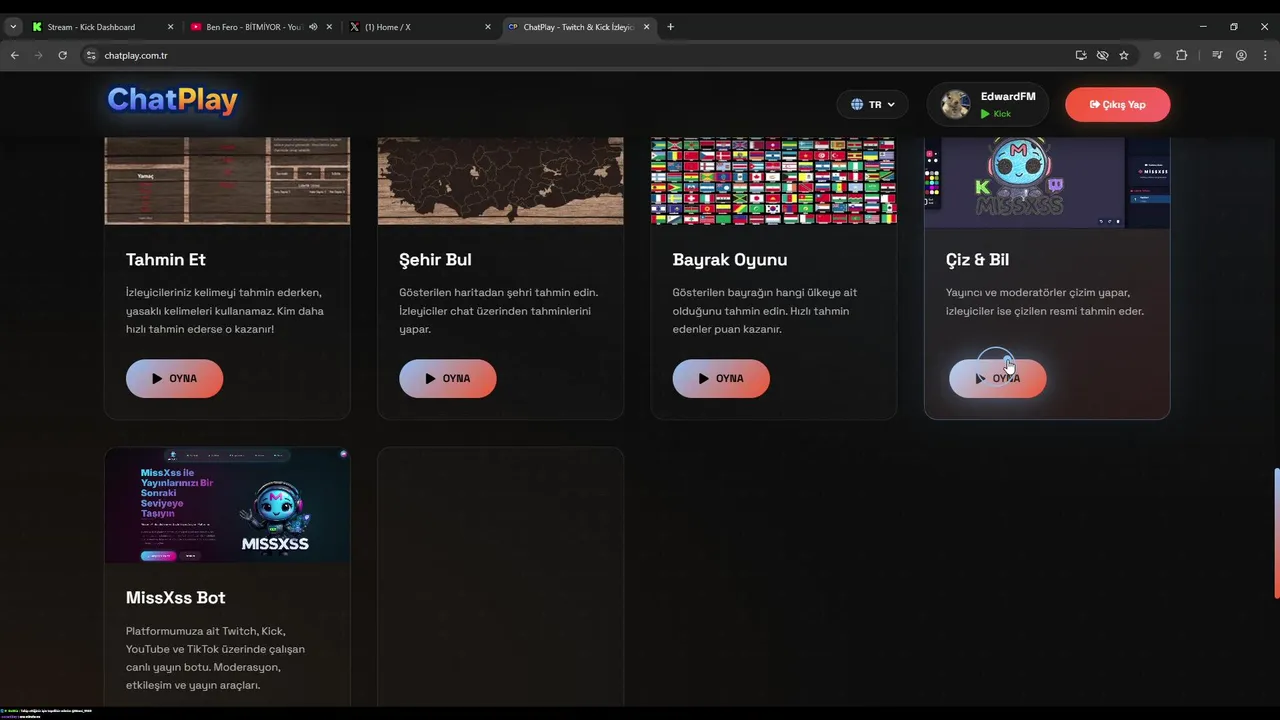Click the Kick favicon on Stream tab
The height and width of the screenshot is (720, 1280).
[37, 27]
